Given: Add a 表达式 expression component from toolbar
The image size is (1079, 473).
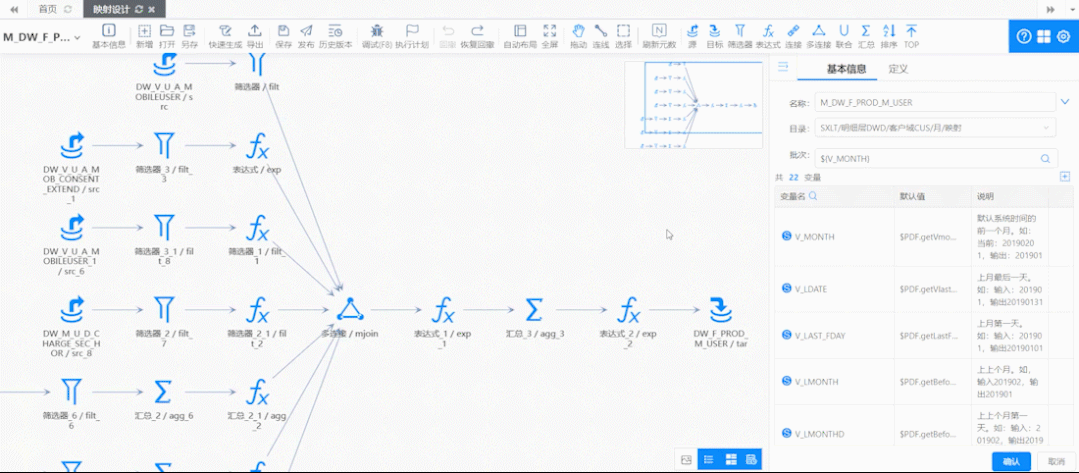Looking at the screenshot, I should [768, 36].
